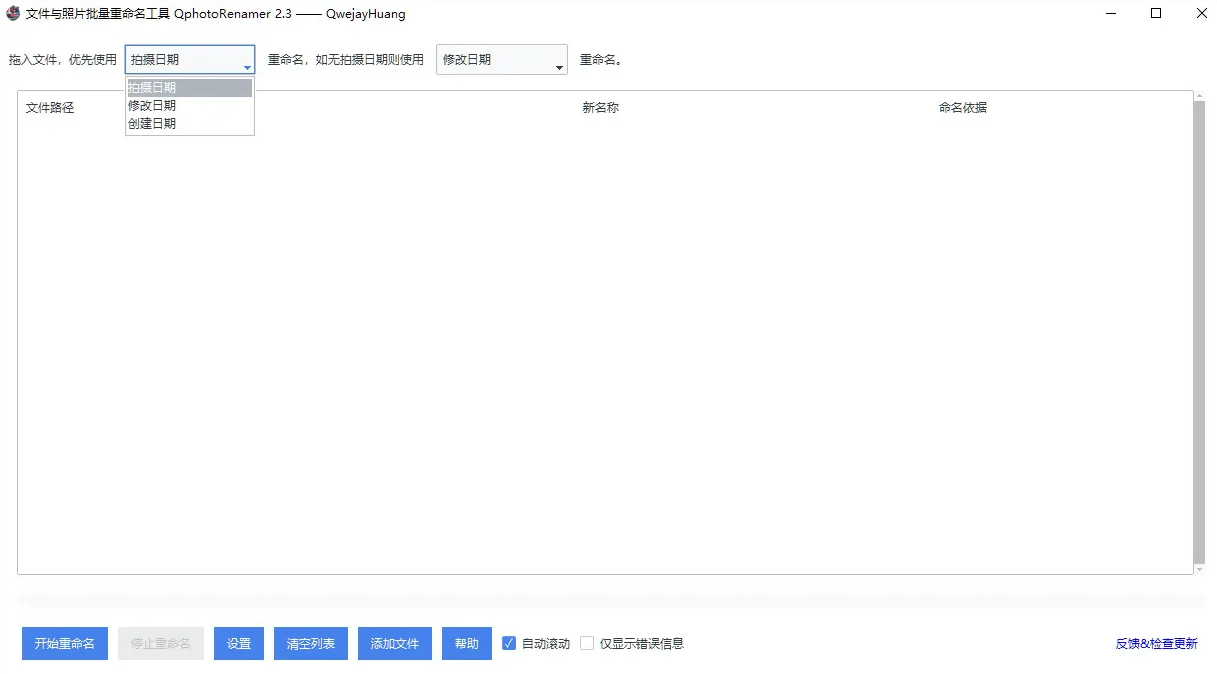1217x674 pixels.
Task: Click the 新名称 column header
Action: click(600, 107)
